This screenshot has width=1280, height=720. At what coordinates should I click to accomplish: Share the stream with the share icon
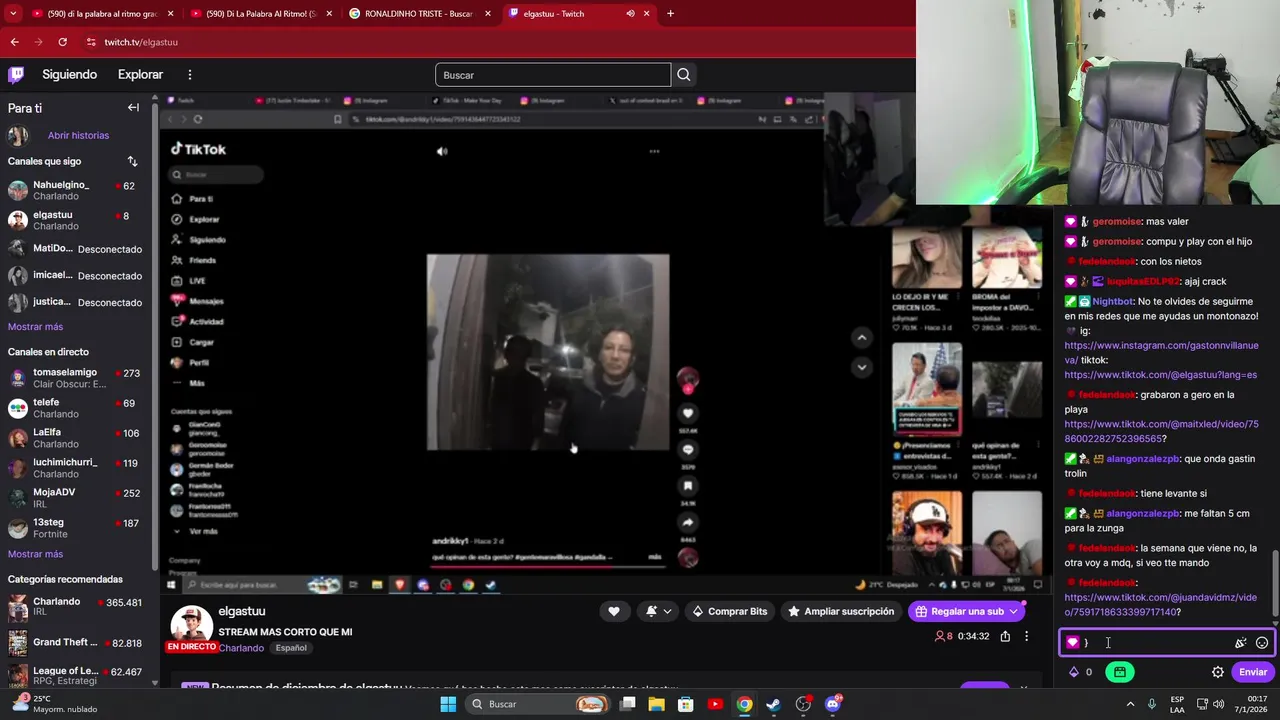pyautogui.click(x=1005, y=636)
